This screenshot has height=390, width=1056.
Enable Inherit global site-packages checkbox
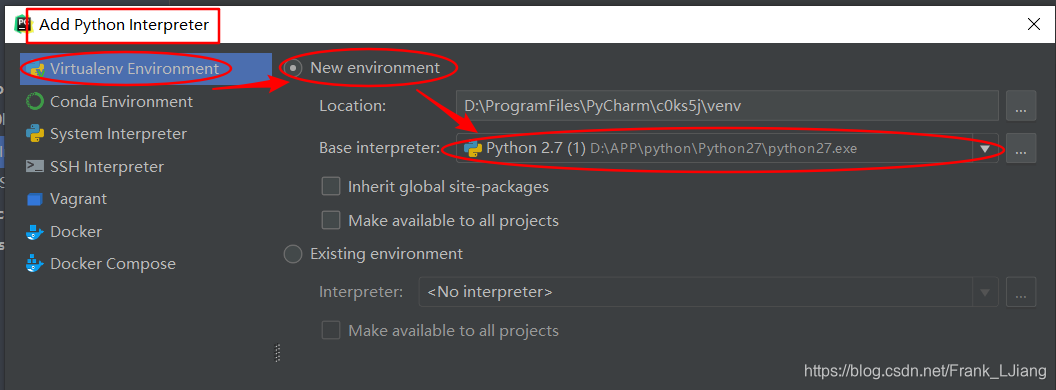pos(331,187)
